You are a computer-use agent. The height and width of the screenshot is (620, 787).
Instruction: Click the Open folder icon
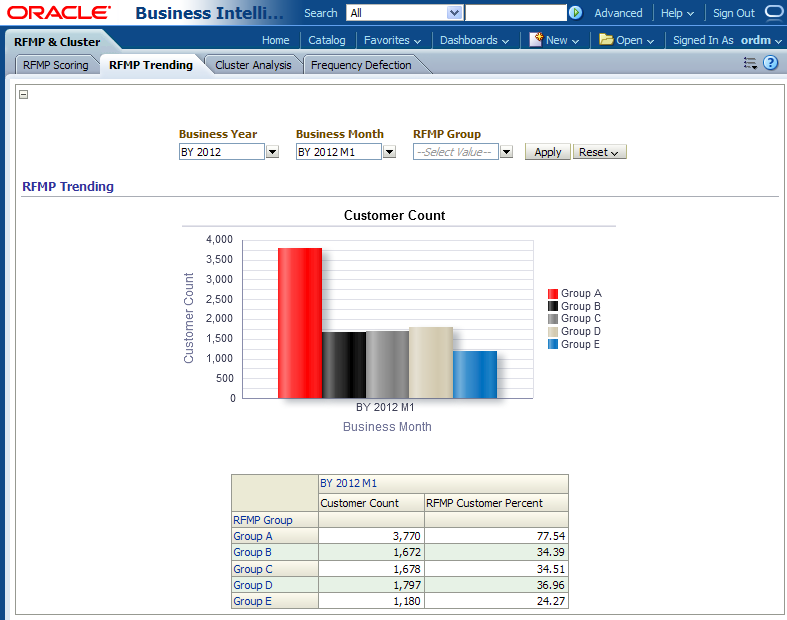click(606, 40)
